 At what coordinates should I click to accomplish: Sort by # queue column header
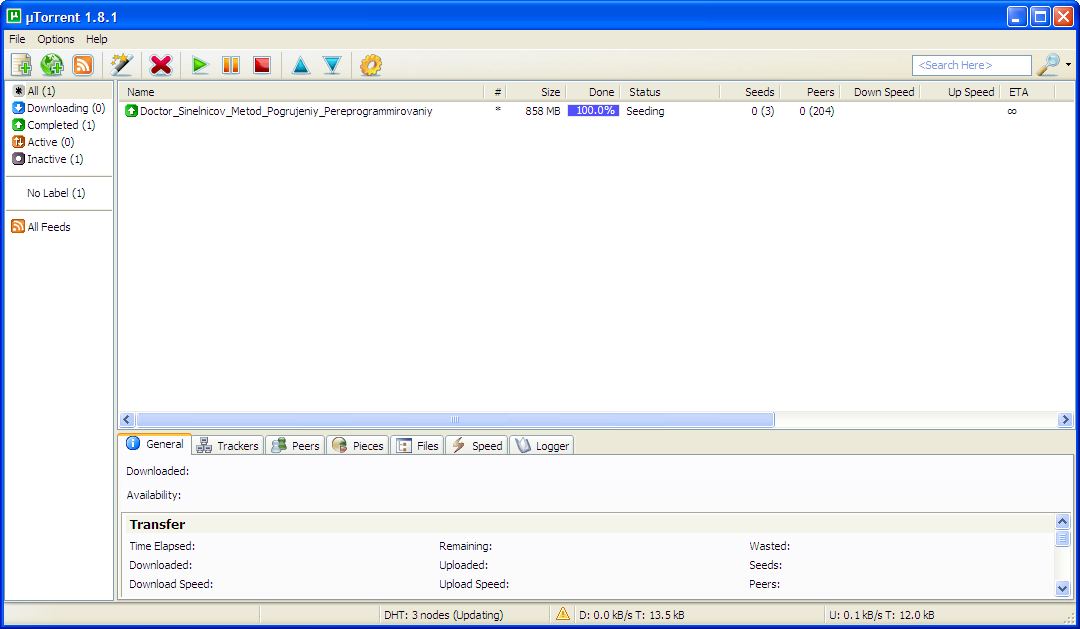click(497, 92)
